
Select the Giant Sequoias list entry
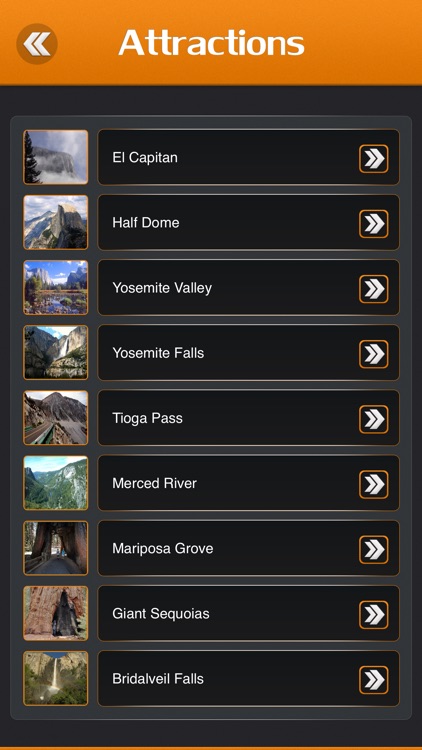pos(248,613)
